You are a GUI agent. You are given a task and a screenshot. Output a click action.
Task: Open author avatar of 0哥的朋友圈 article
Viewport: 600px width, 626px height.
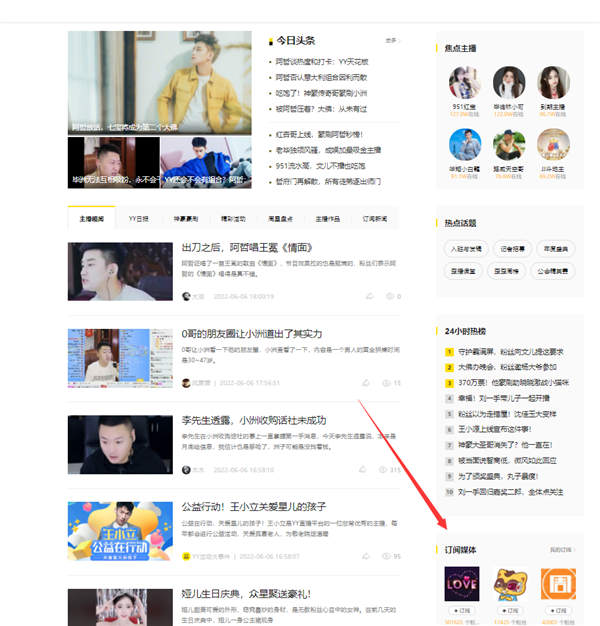click(186, 383)
